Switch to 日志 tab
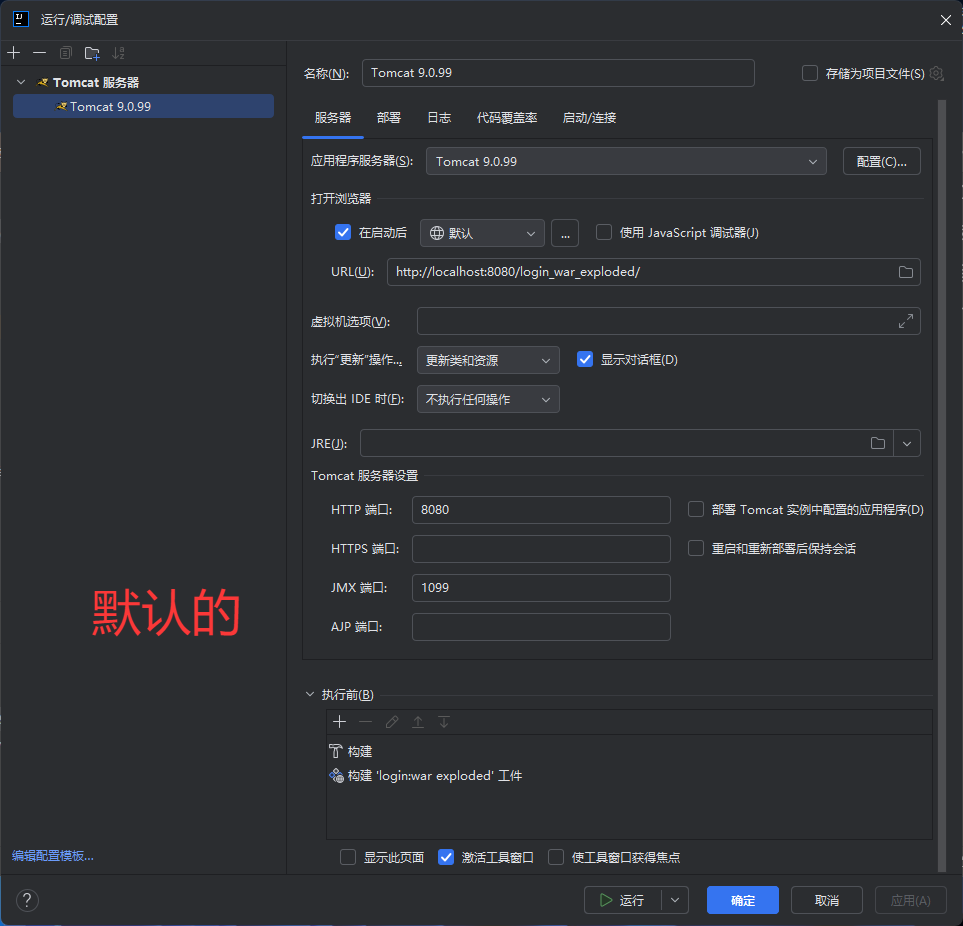 pyautogui.click(x=439, y=118)
